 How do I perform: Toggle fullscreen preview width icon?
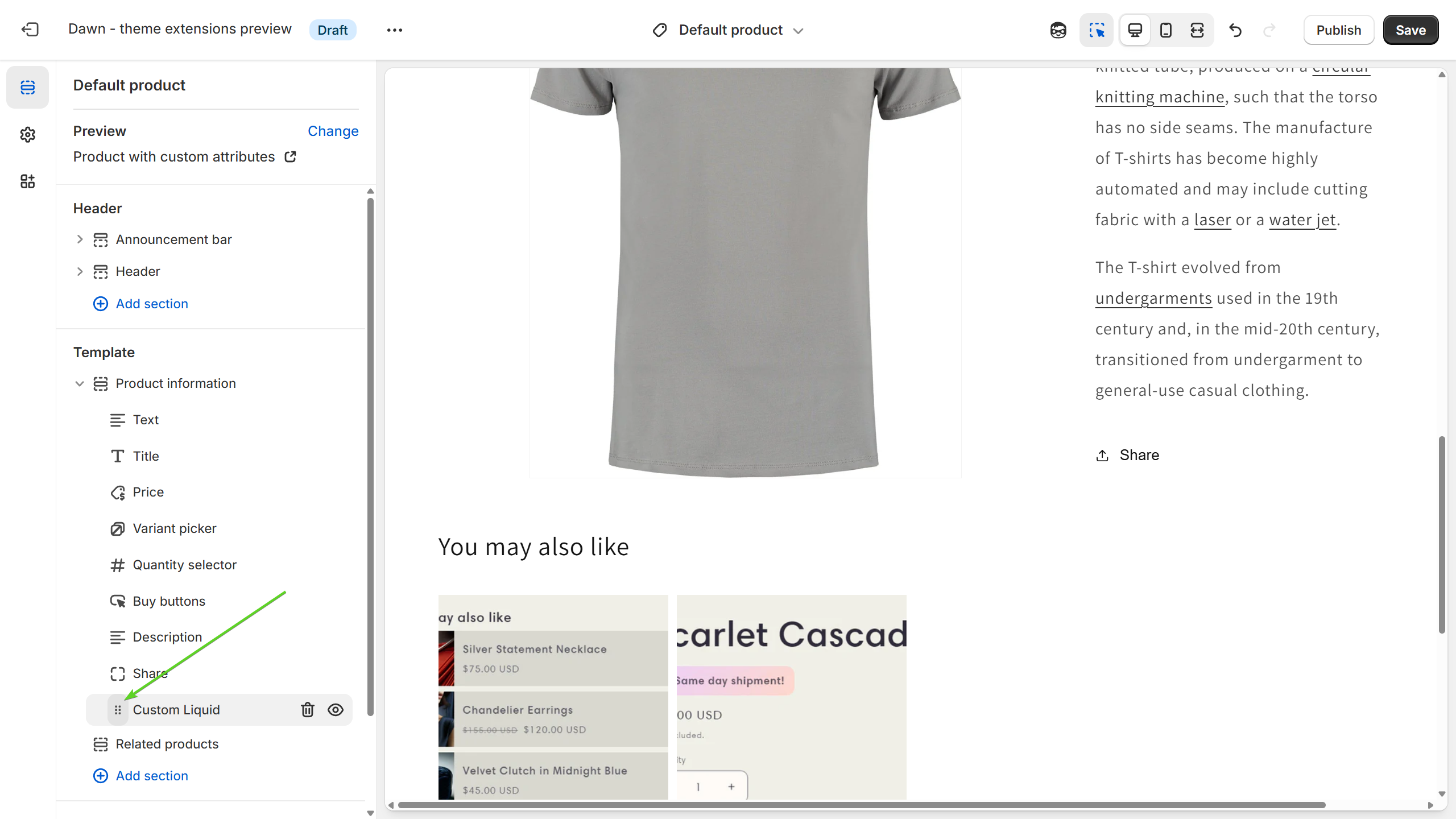(x=1197, y=30)
